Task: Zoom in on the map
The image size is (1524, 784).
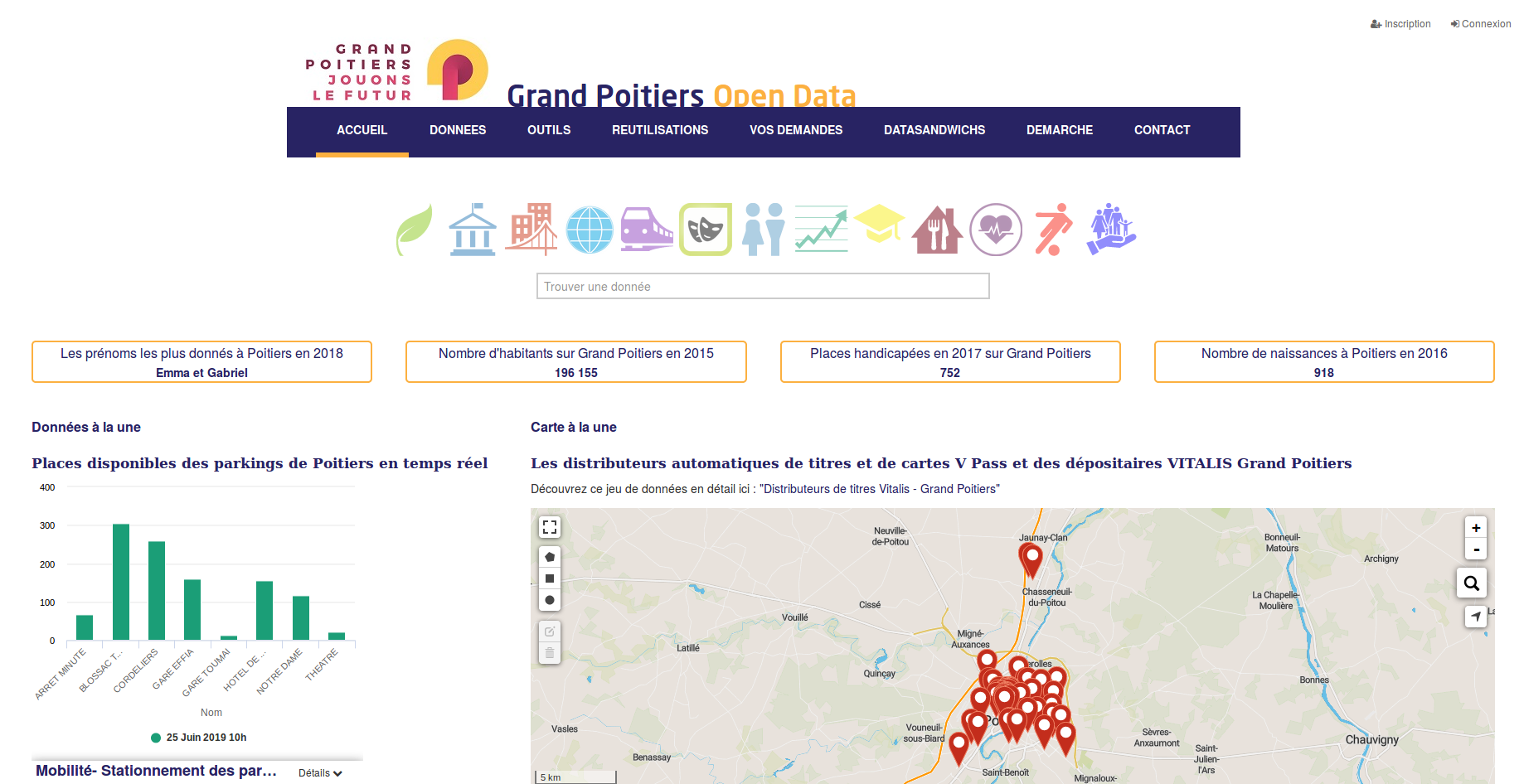Action: [1476, 528]
